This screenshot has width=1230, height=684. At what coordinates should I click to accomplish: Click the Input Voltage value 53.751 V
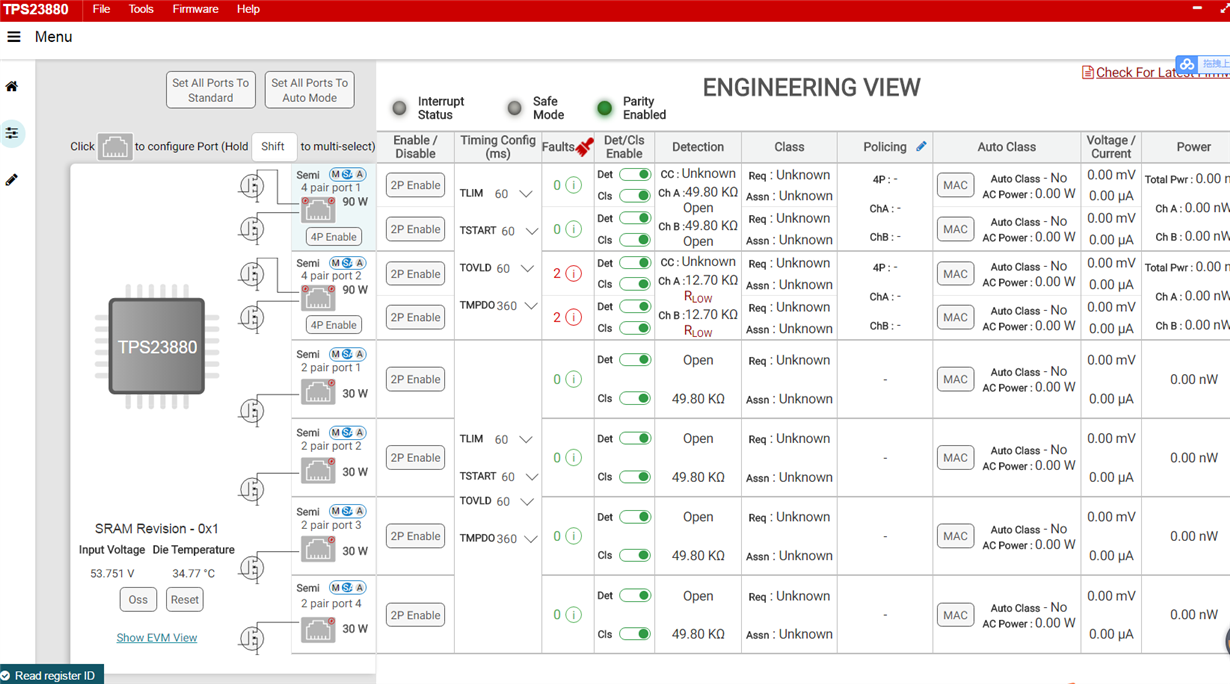(112, 574)
